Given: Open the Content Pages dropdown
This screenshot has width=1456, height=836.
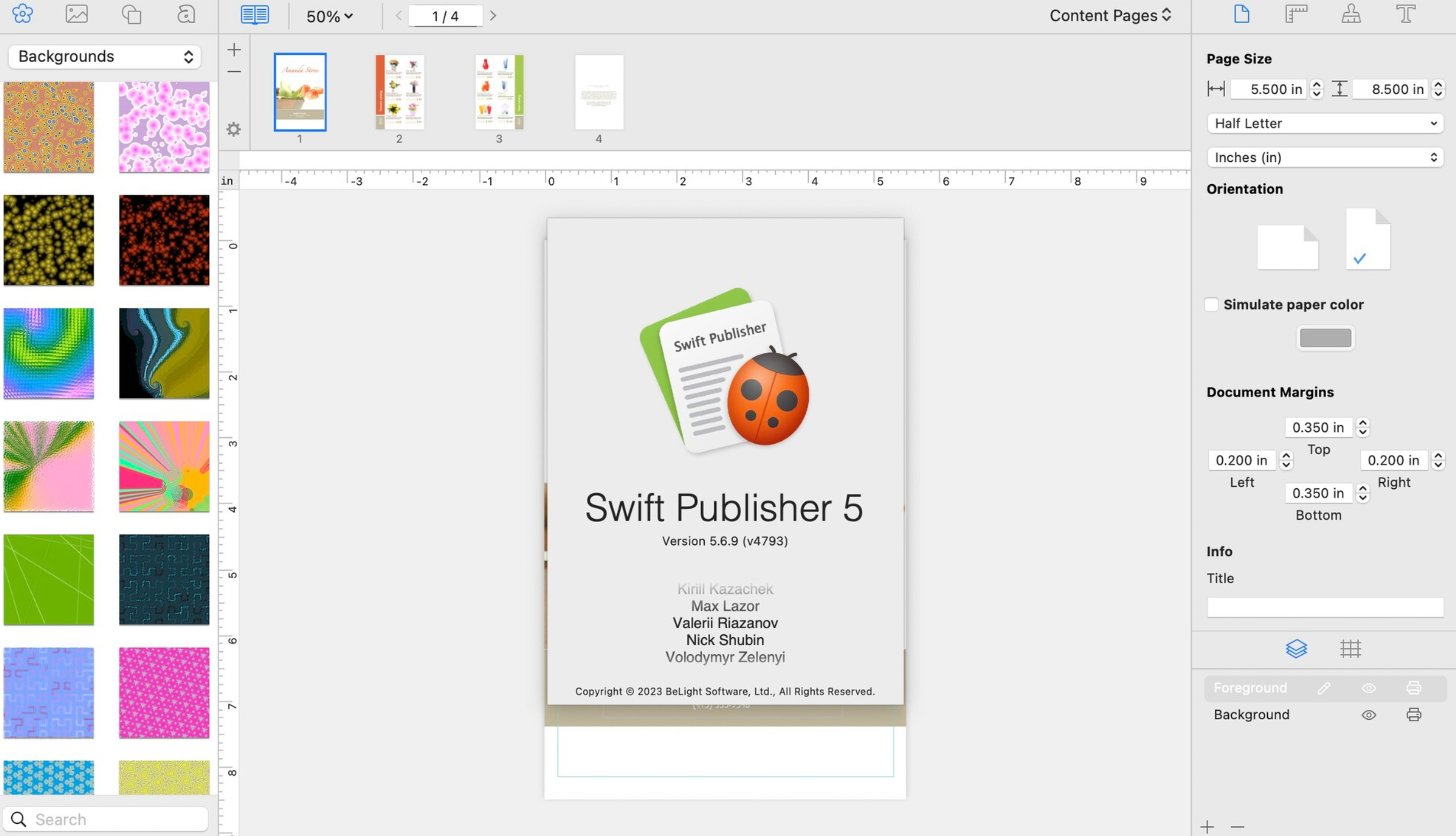Looking at the screenshot, I should click(1111, 15).
